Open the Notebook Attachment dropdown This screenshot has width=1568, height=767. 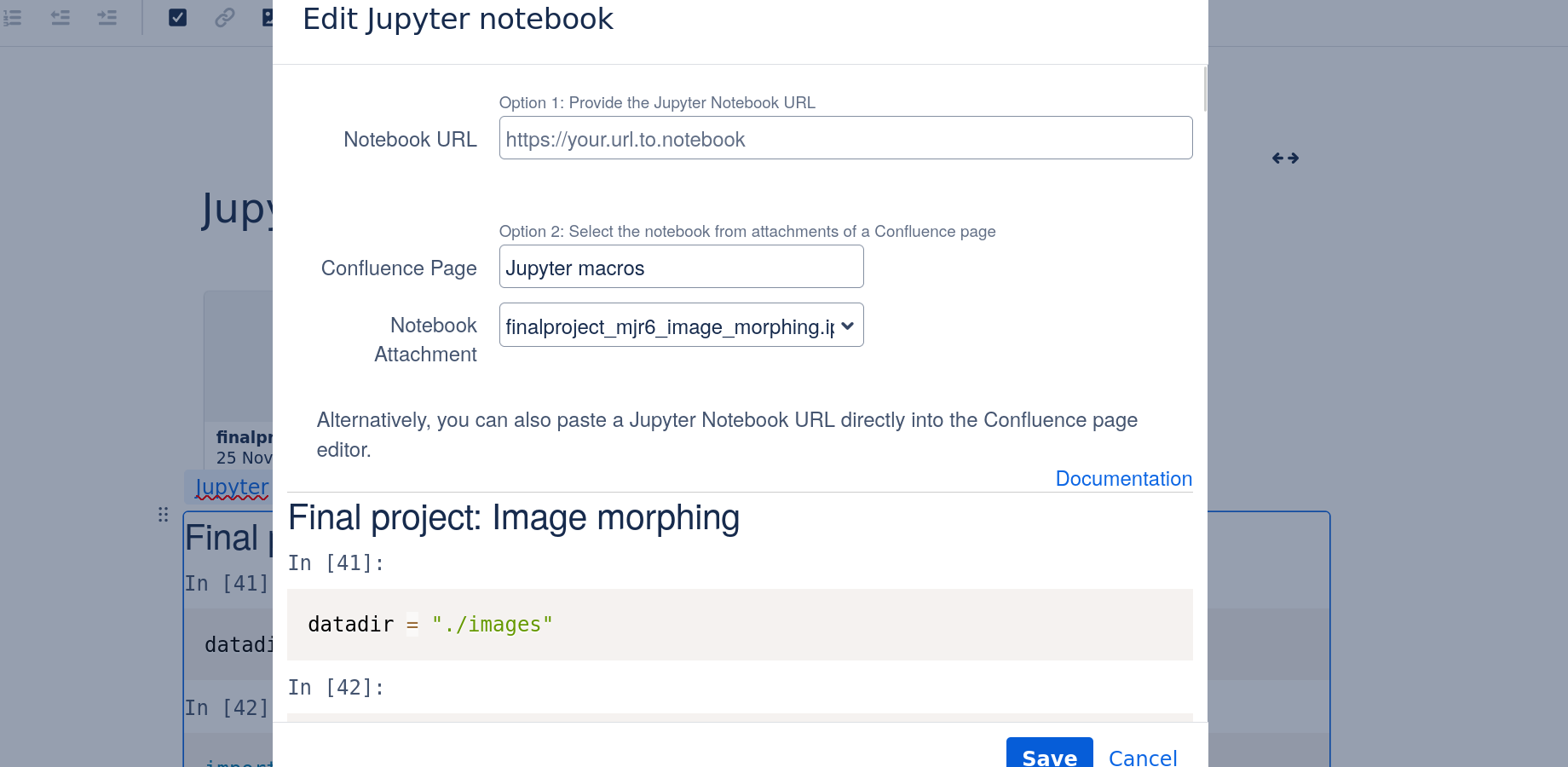point(681,326)
